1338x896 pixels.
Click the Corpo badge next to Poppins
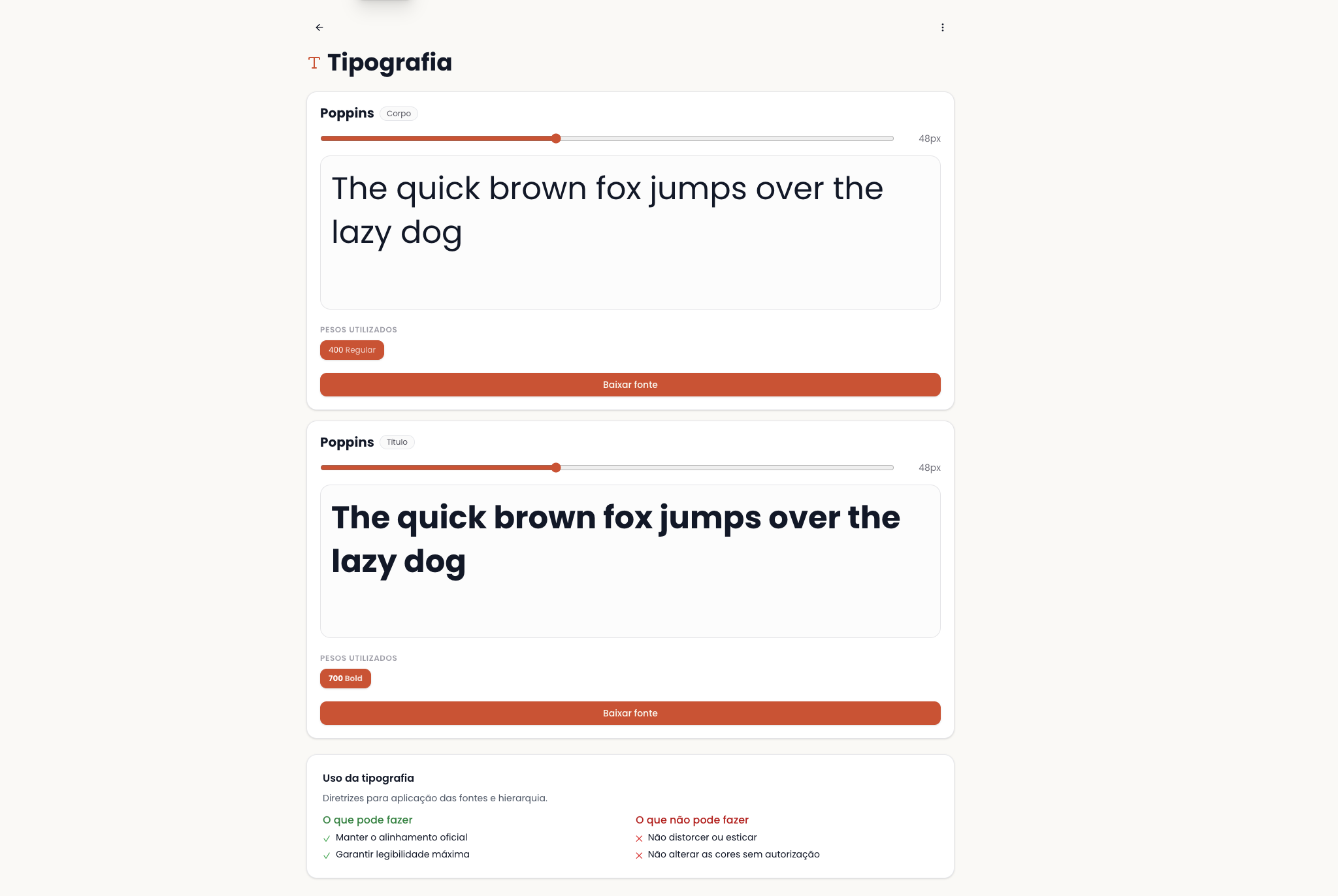coord(399,114)
